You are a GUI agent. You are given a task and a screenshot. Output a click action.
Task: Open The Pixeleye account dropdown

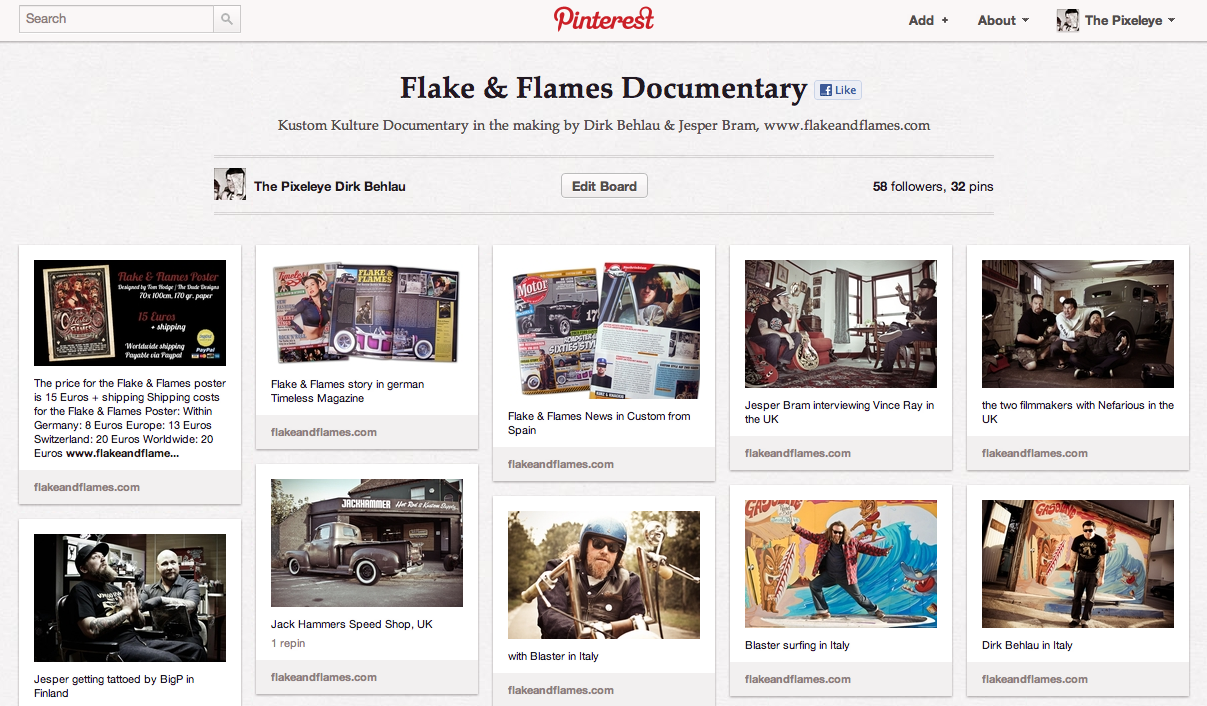point(1129,20)
